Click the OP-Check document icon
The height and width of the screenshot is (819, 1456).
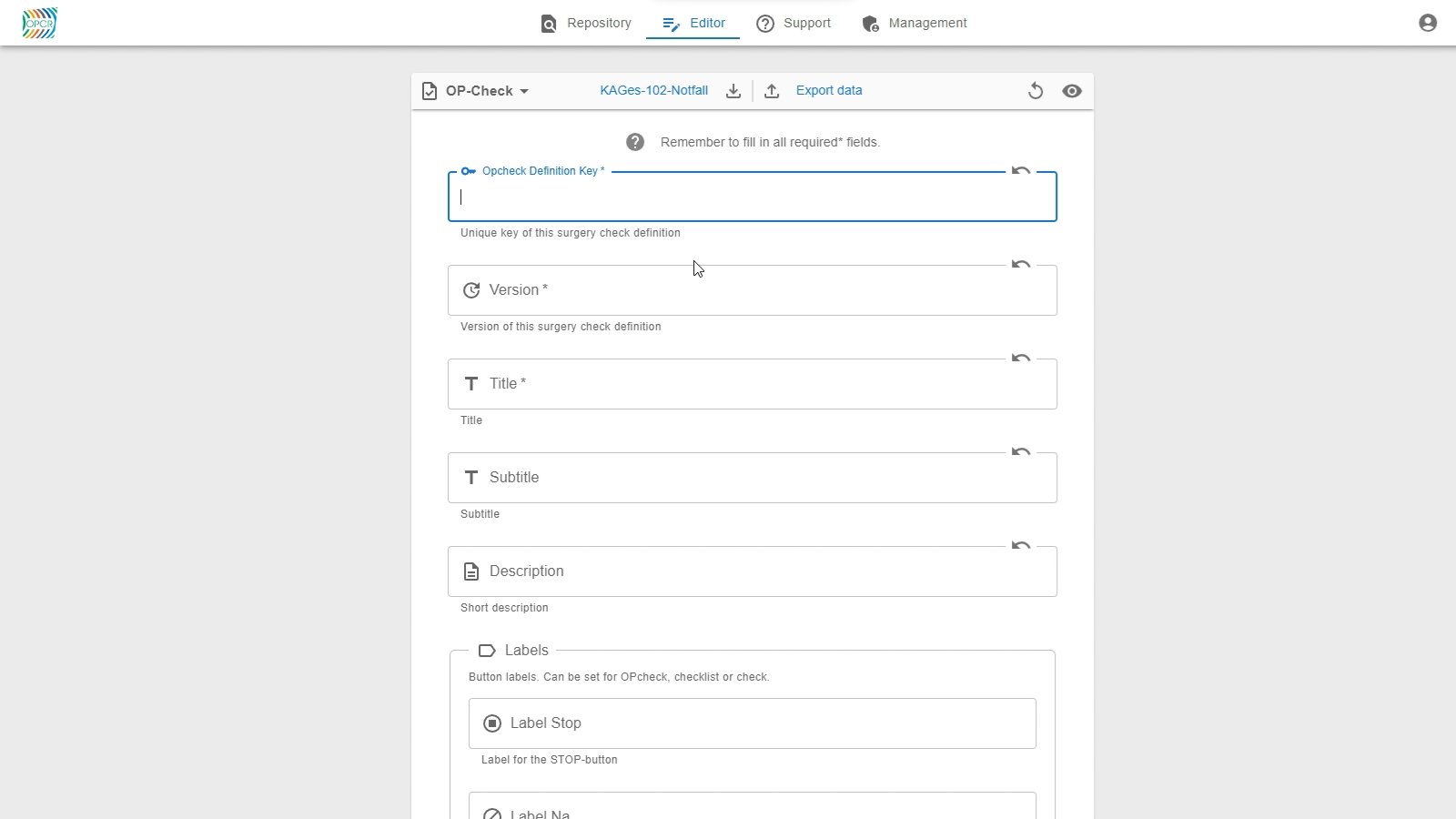[x=430, y=91]
